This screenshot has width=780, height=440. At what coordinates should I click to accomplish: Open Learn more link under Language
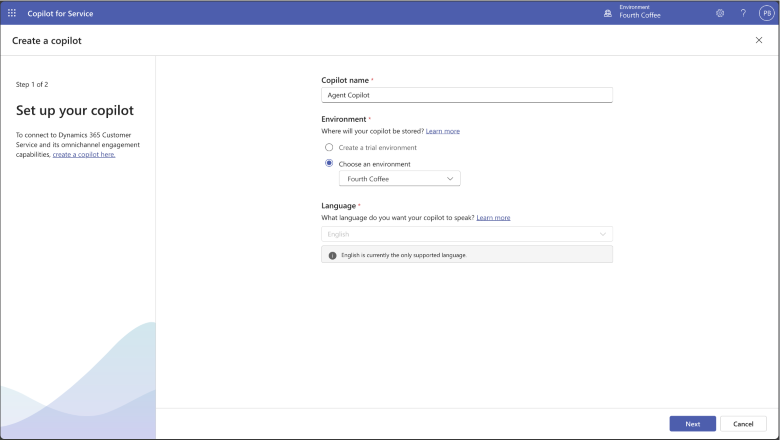pyautogui.click(x=493, y=218)
